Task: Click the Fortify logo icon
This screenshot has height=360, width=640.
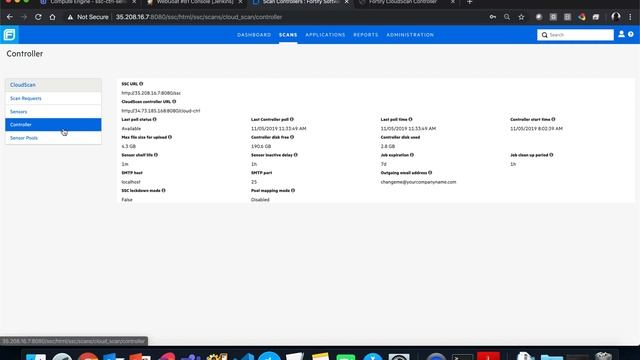Action: pyautogui.click(x=9, y=35)
